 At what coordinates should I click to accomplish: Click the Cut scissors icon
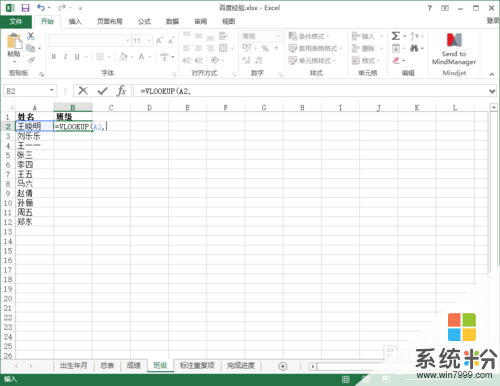coord(31,36)
